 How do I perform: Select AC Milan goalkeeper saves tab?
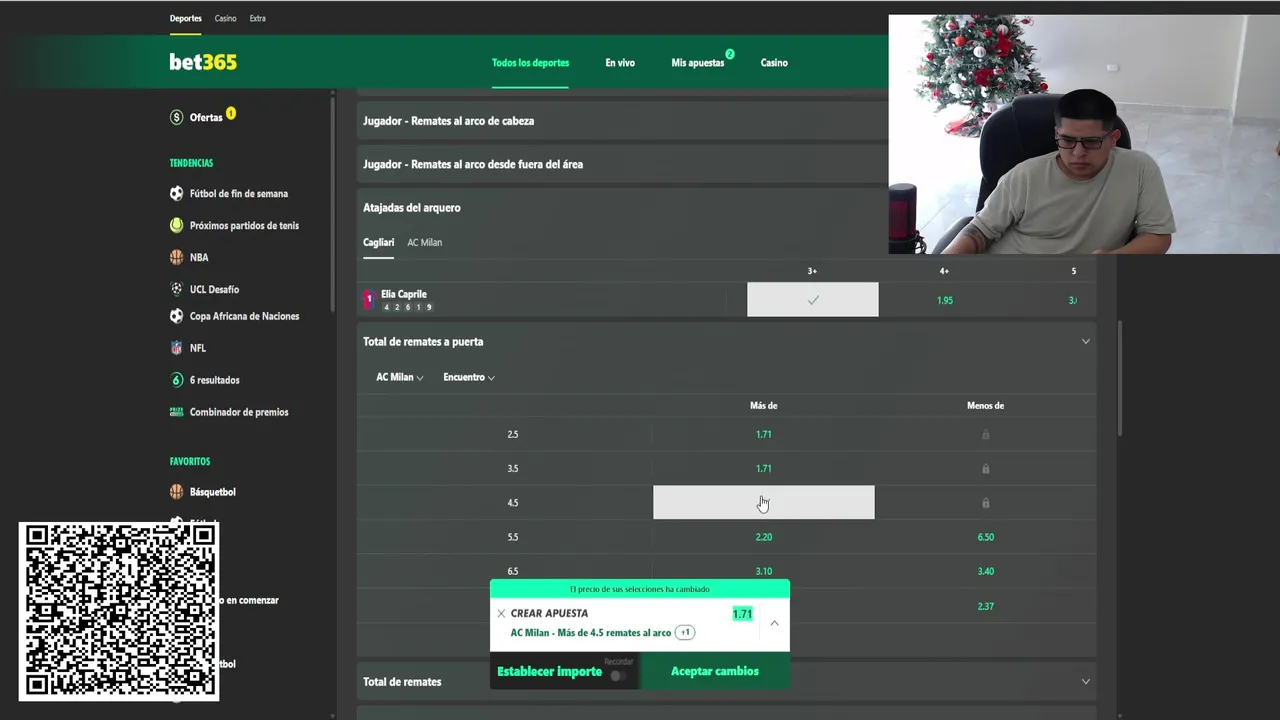(425, 242)
